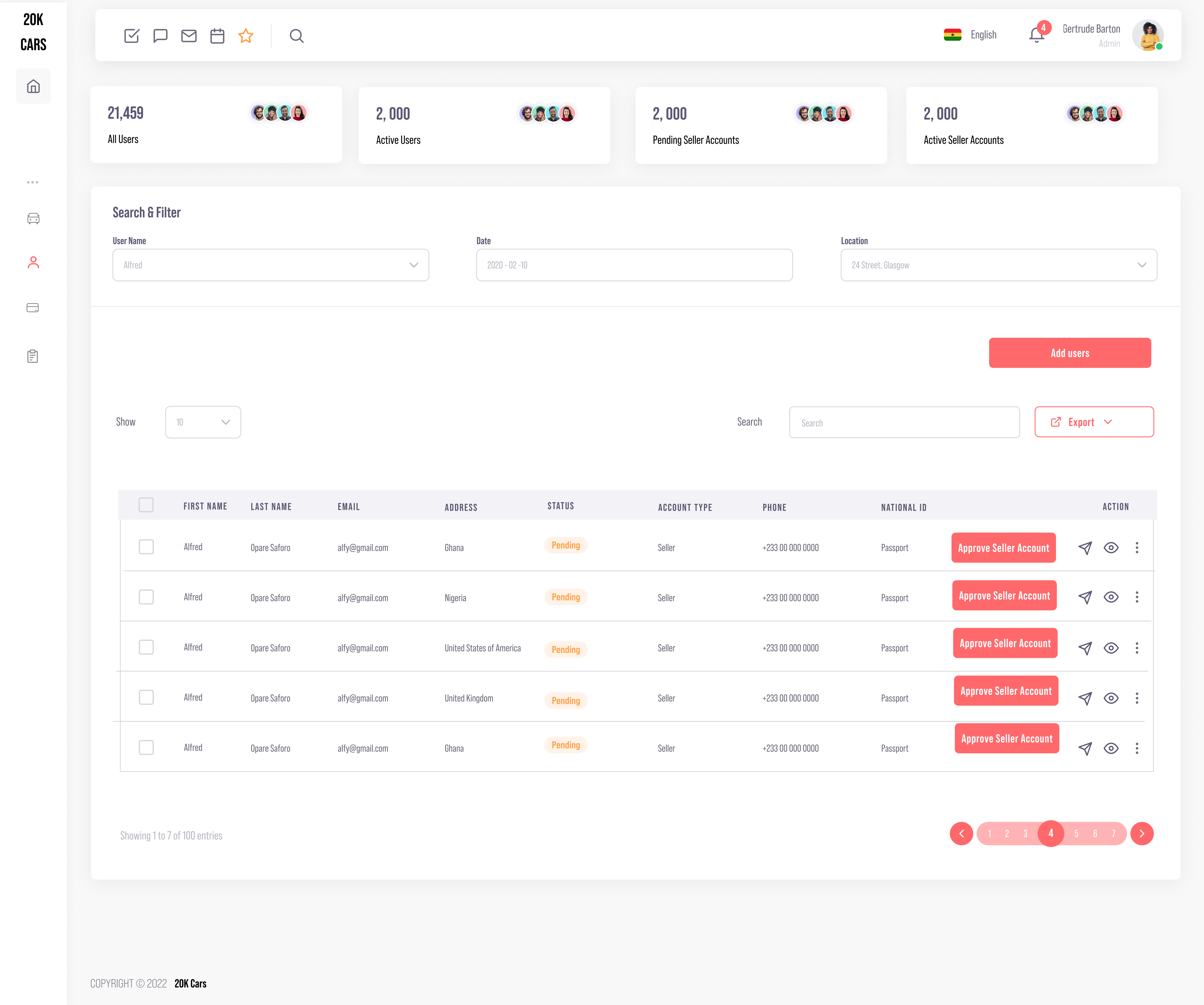Viewport: 1204px width, 1005px height.
Task: Click into the table Search field
Action: point(904,422)
